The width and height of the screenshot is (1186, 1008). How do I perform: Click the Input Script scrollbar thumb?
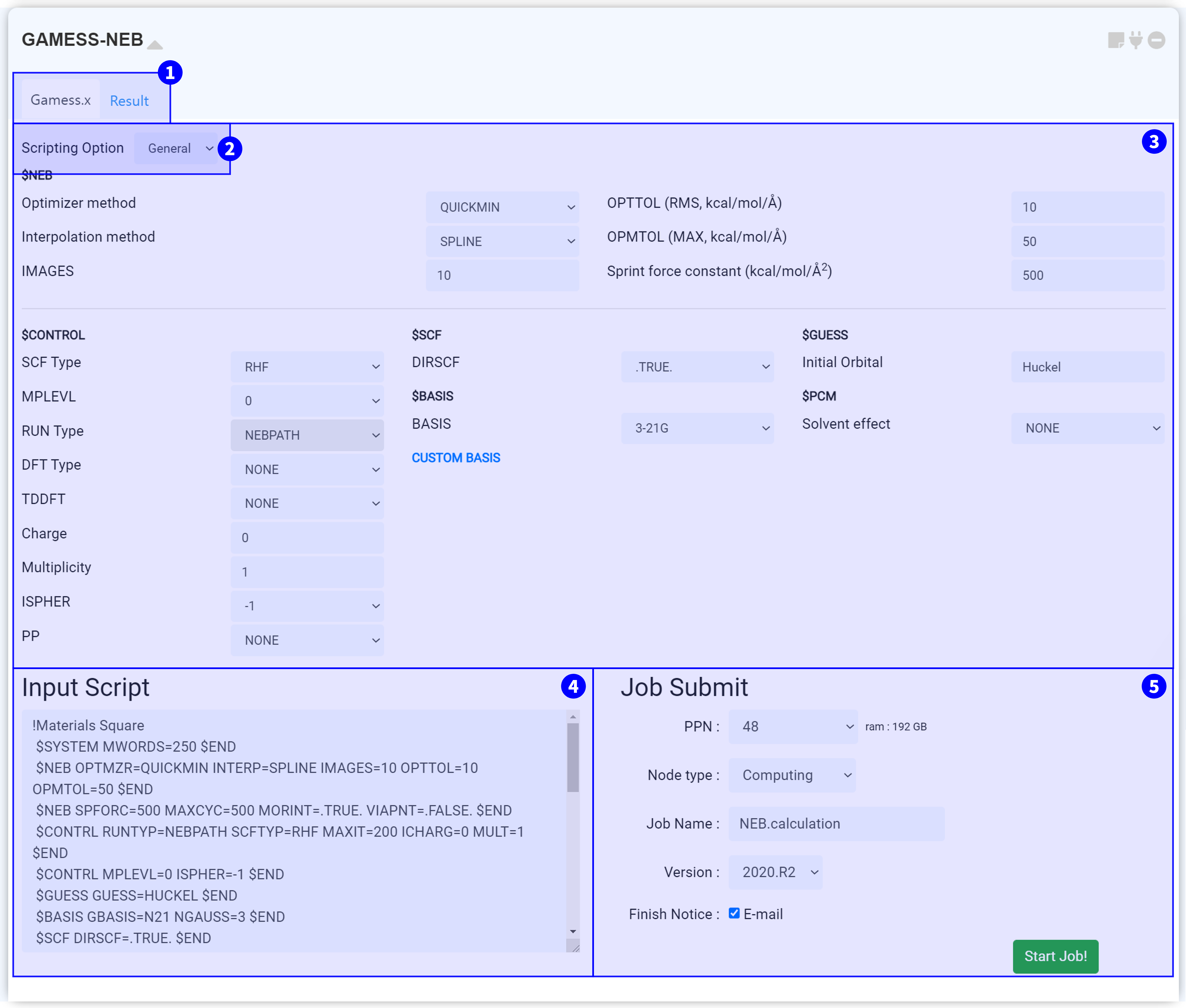[573, 757]
